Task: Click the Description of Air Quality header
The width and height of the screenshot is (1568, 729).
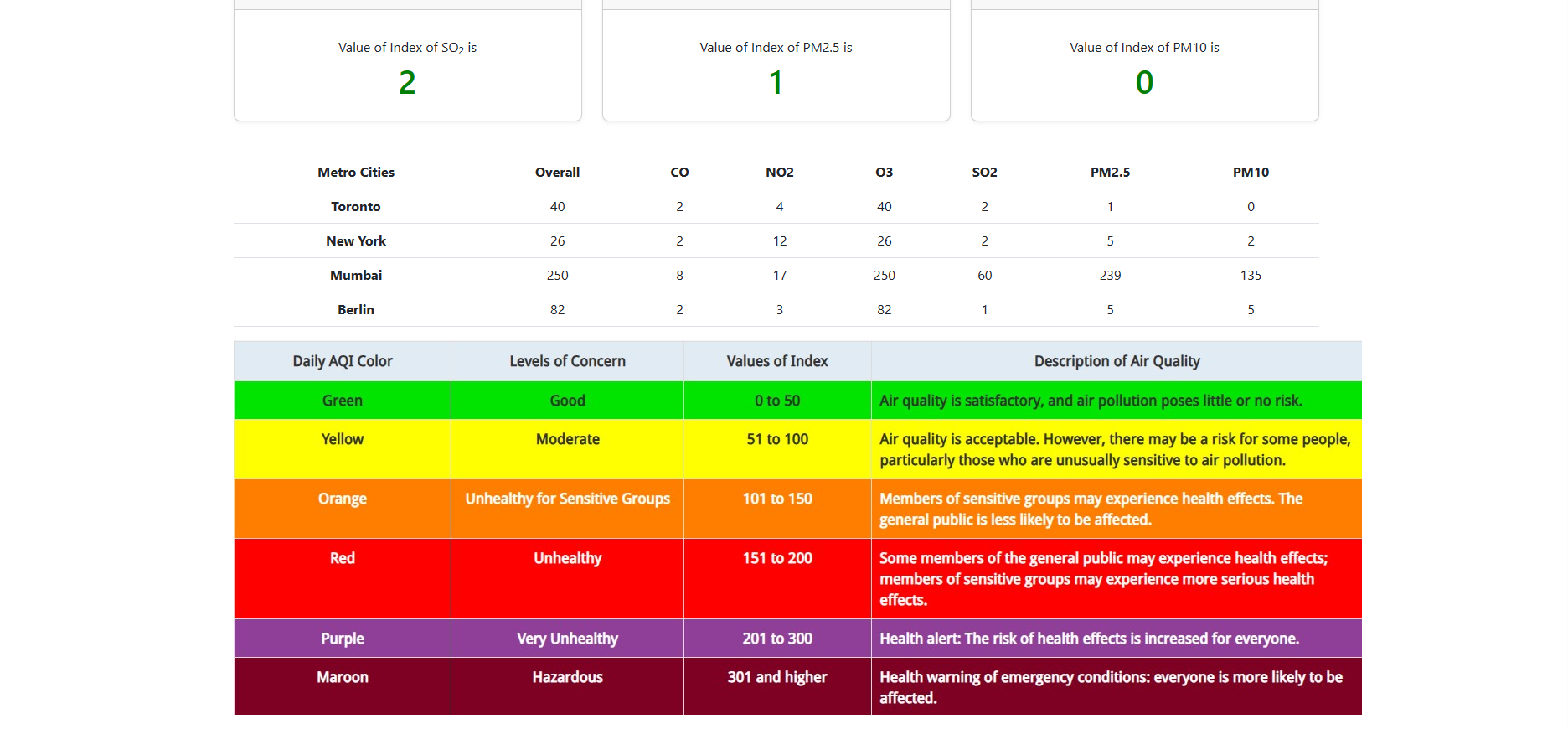Action: pos(1117,361)
